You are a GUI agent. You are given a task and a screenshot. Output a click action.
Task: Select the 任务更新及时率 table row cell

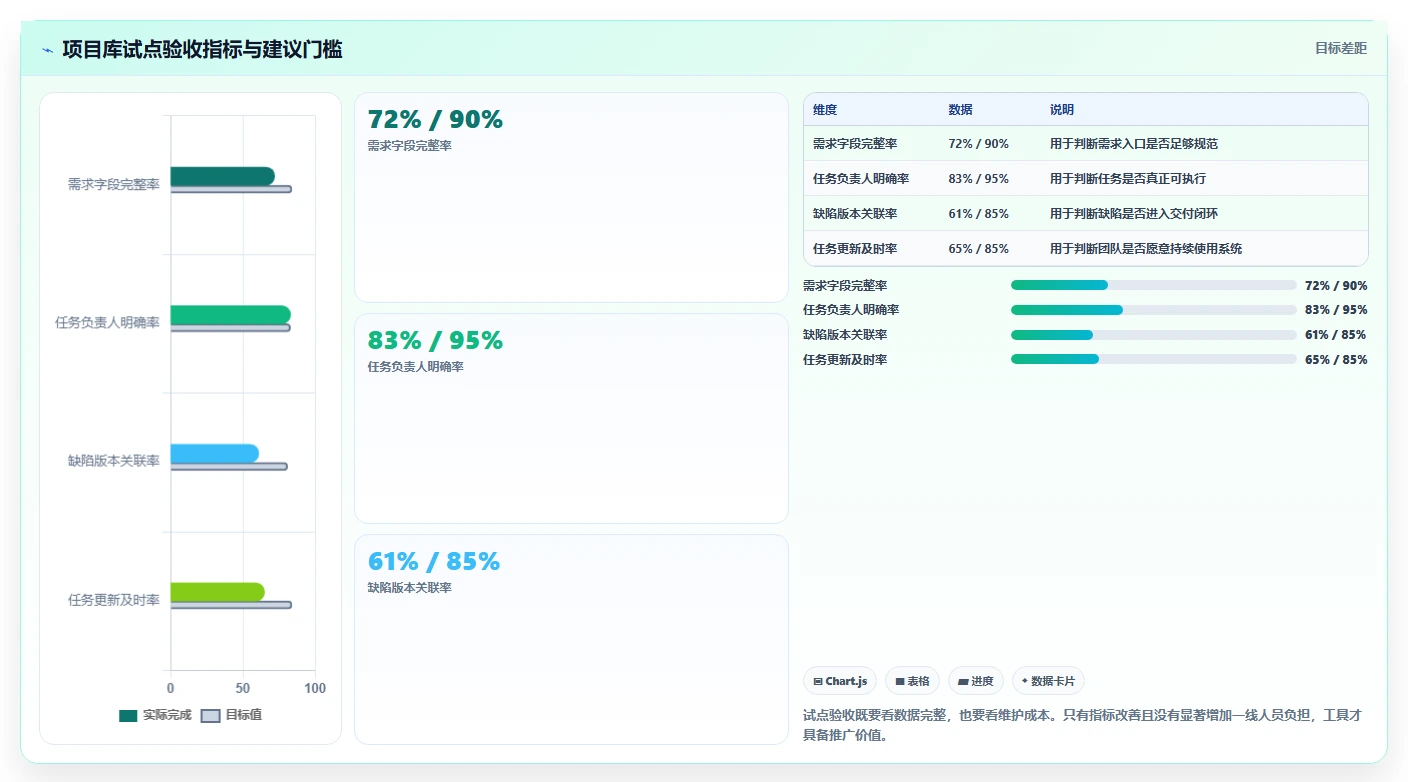(871, 249)
